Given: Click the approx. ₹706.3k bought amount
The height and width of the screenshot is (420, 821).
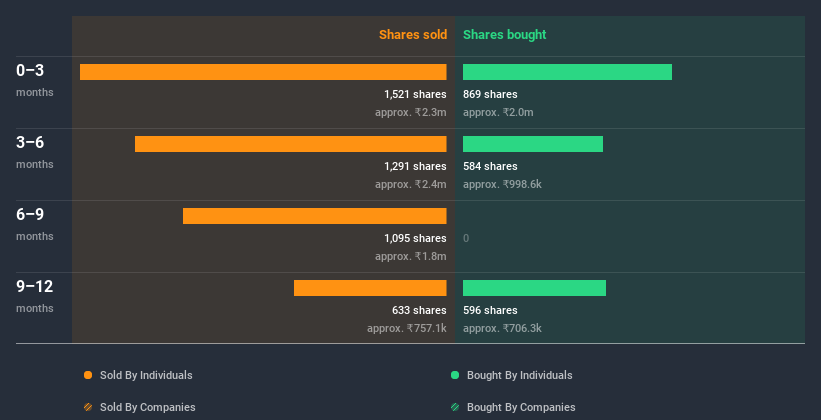Looking at the screenshot, I should [x=502, y=328].
